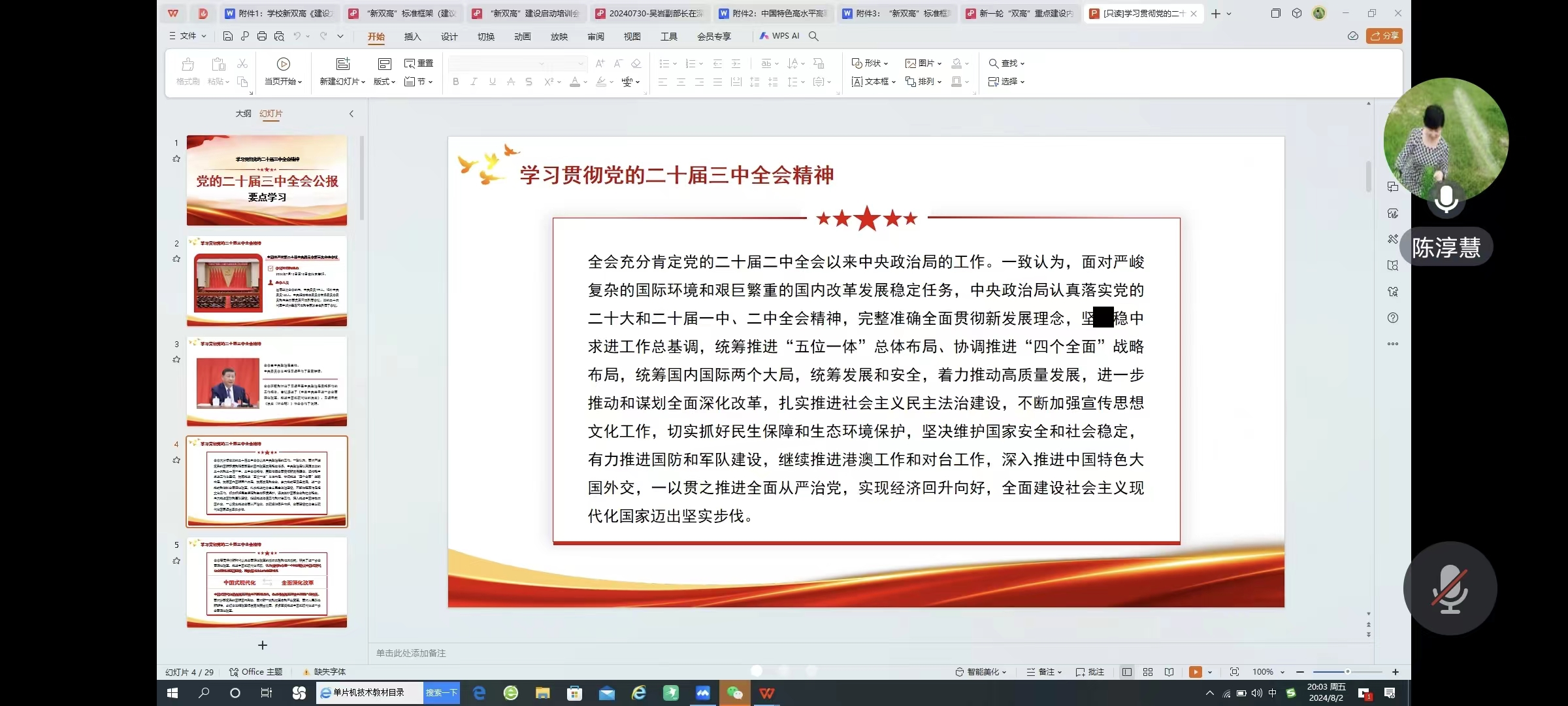Open the 形状 shapes dropdown
The height and width of the screenshot is (706, 1568).
[870, 63]
